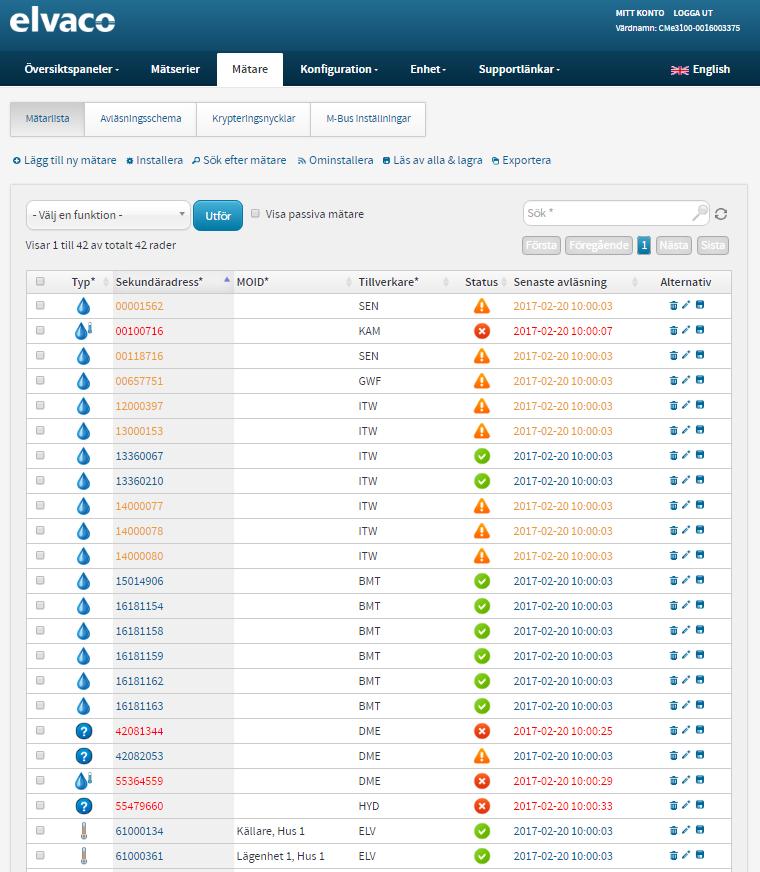760x872 pixels.
Task: Tick checkbox for meter 16181159
Action: [40, 656]
